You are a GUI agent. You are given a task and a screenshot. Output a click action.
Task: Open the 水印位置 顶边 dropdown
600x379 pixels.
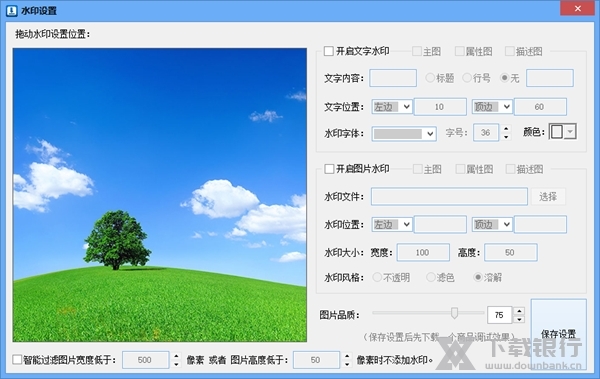click(492, 224)
